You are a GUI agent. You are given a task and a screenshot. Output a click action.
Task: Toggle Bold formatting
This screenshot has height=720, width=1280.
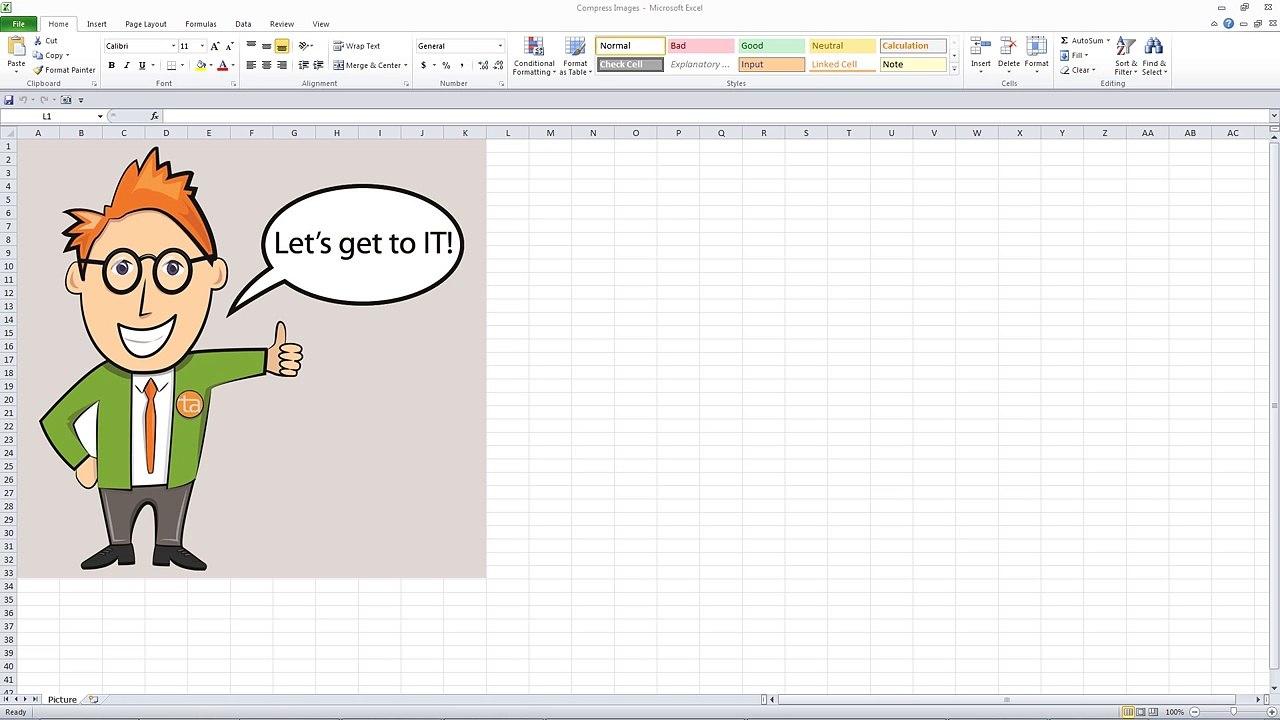(111, 65)
